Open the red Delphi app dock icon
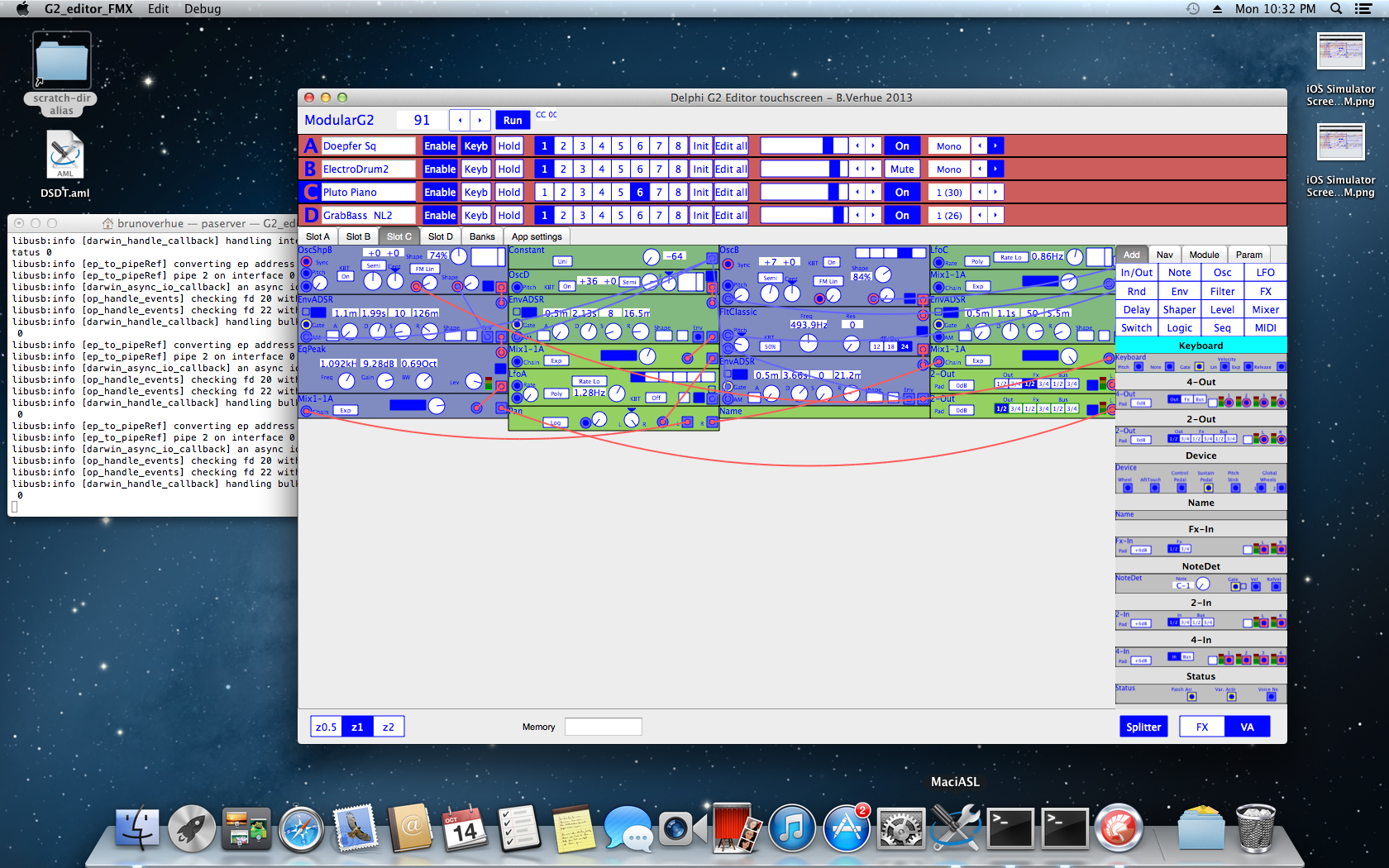Screen dimensions: 1389x868 tap(1119, 827)
